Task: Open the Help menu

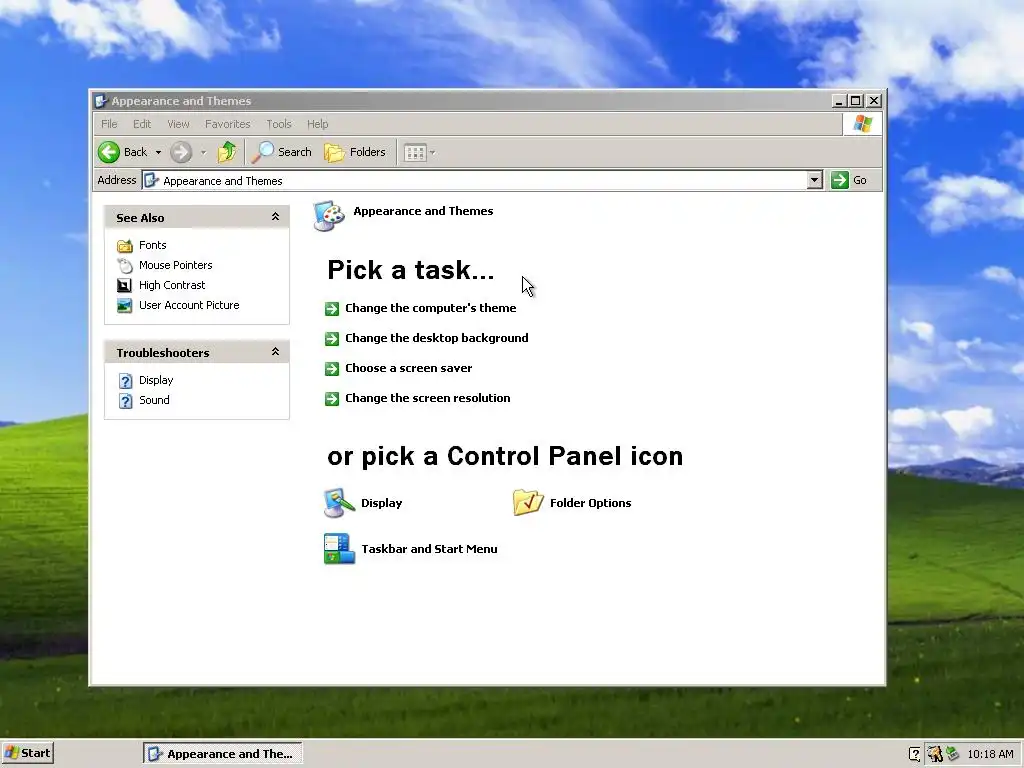Action: tap(317, 124)
